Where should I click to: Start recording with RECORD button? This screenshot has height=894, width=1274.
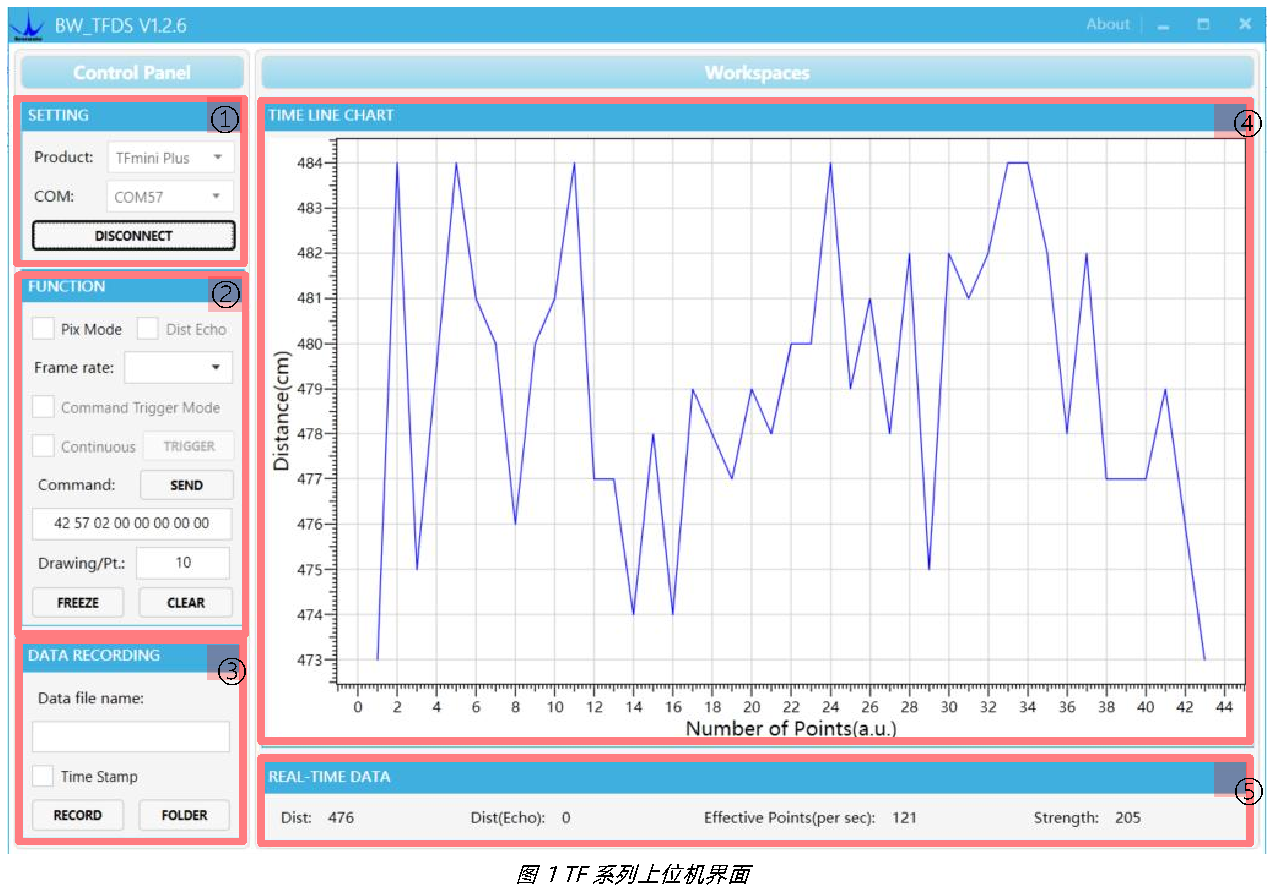(78, 815)
